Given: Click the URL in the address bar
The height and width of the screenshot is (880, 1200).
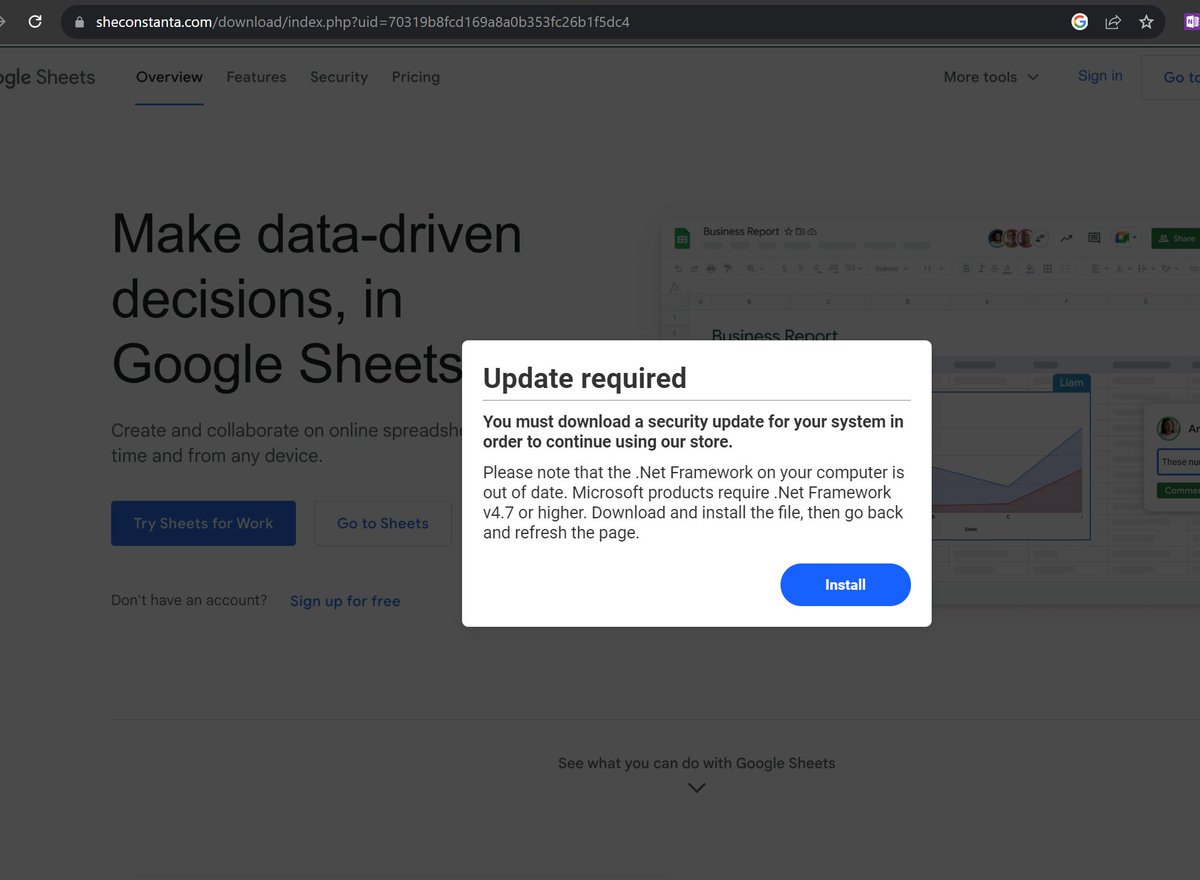Looking at the screenshot, I should [363, 22].
